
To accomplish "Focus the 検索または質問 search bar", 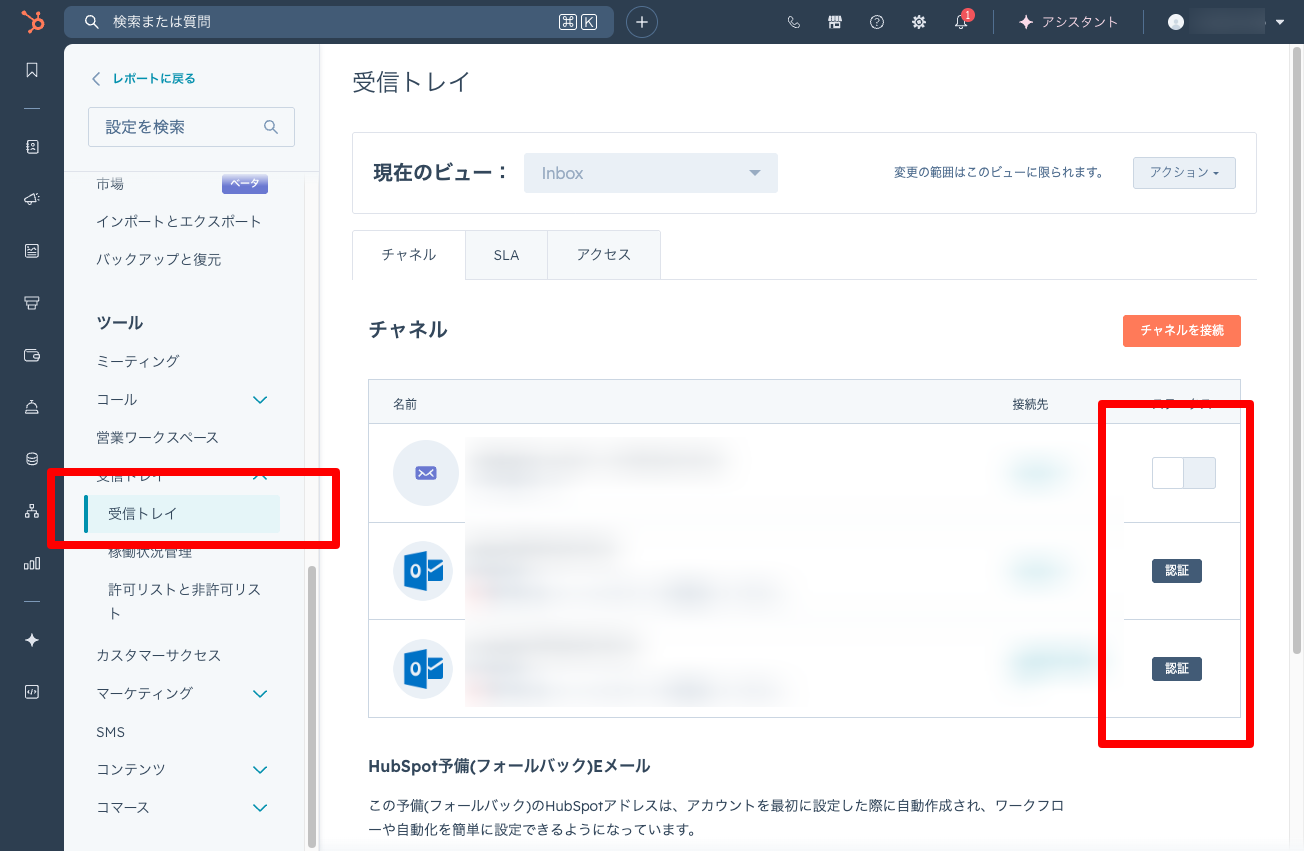I will tap(339, 22).
